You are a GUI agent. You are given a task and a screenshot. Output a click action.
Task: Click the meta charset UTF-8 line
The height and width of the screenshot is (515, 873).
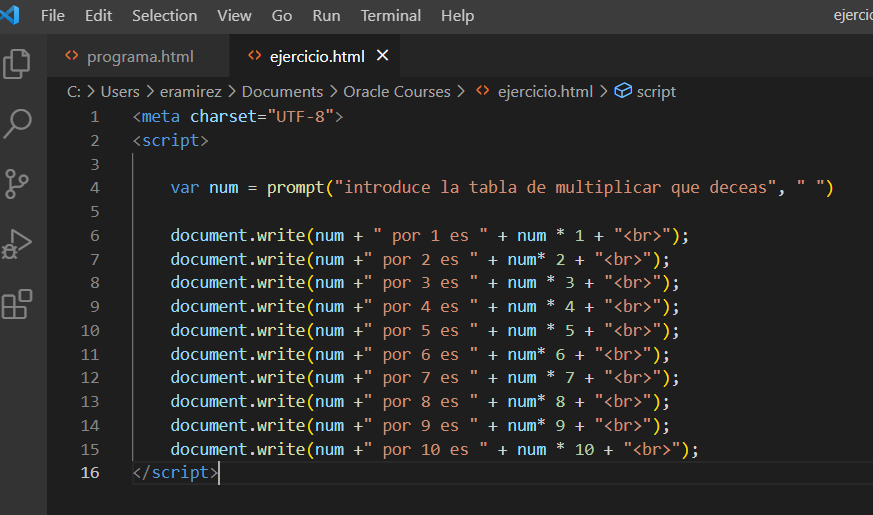tap(238, 116)
